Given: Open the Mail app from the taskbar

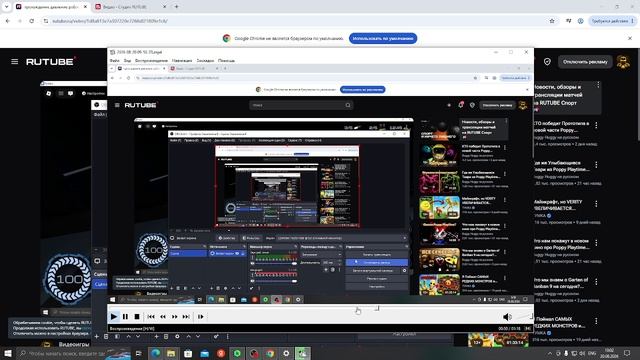Looking at the screenshot, I should point(204,353).
